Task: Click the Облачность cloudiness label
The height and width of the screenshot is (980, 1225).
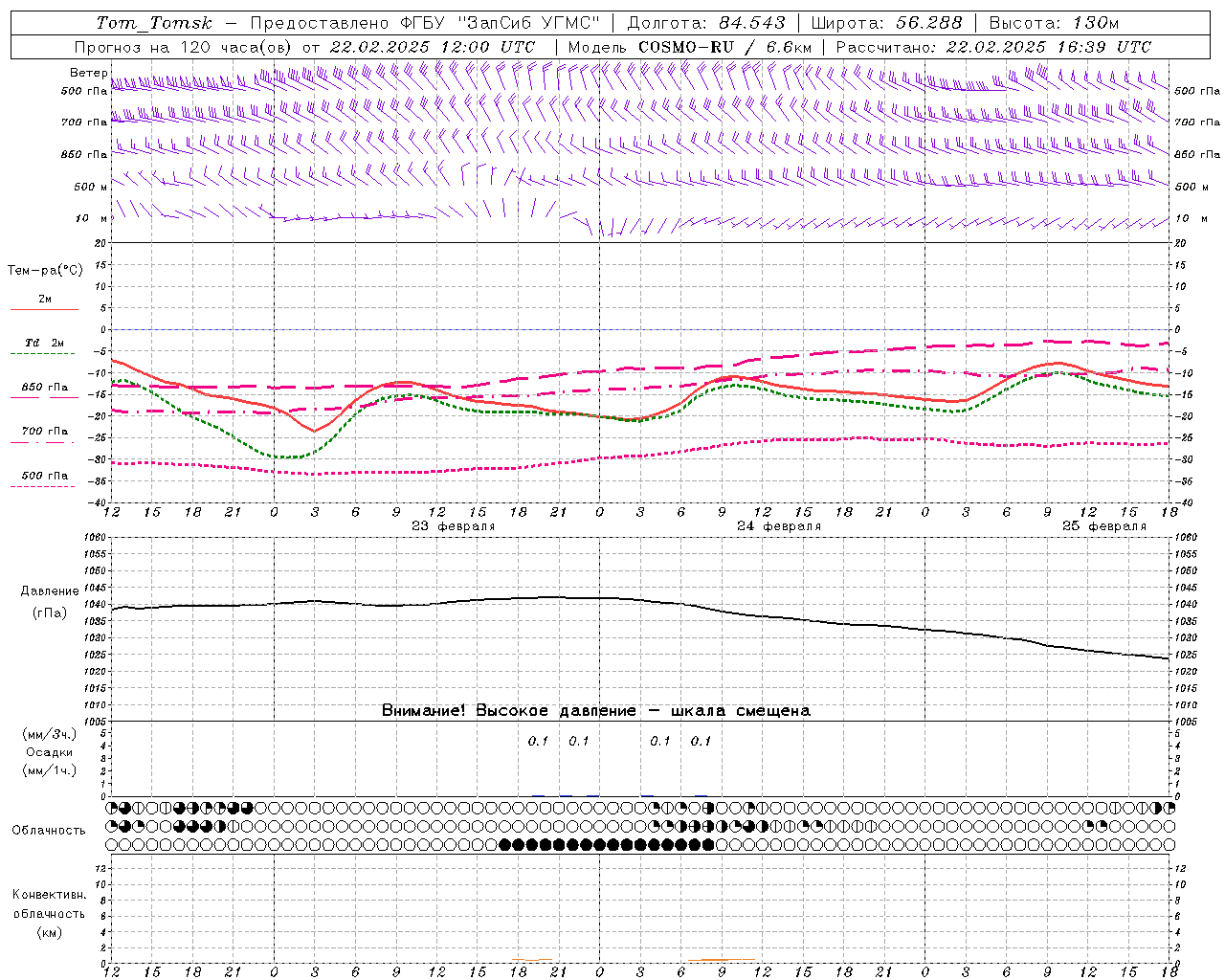Action: click(49, 831)
